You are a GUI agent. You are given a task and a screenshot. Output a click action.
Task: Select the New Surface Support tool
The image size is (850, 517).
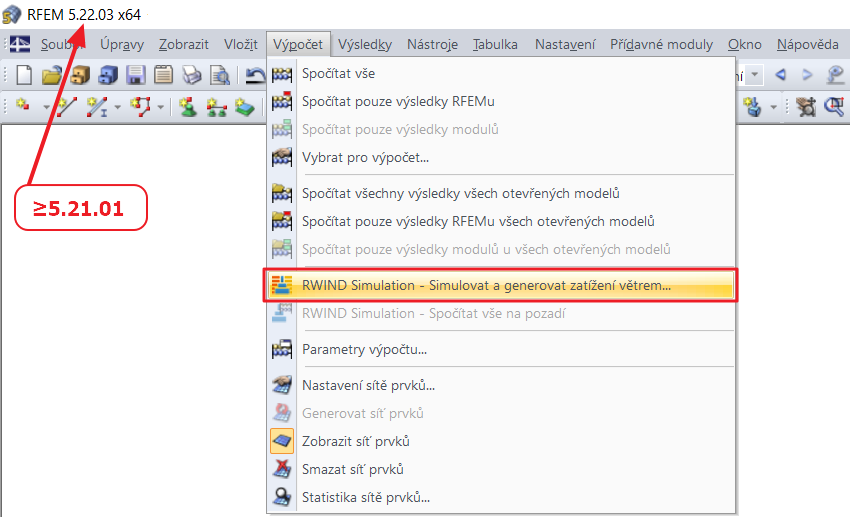[x=244, y=107]
